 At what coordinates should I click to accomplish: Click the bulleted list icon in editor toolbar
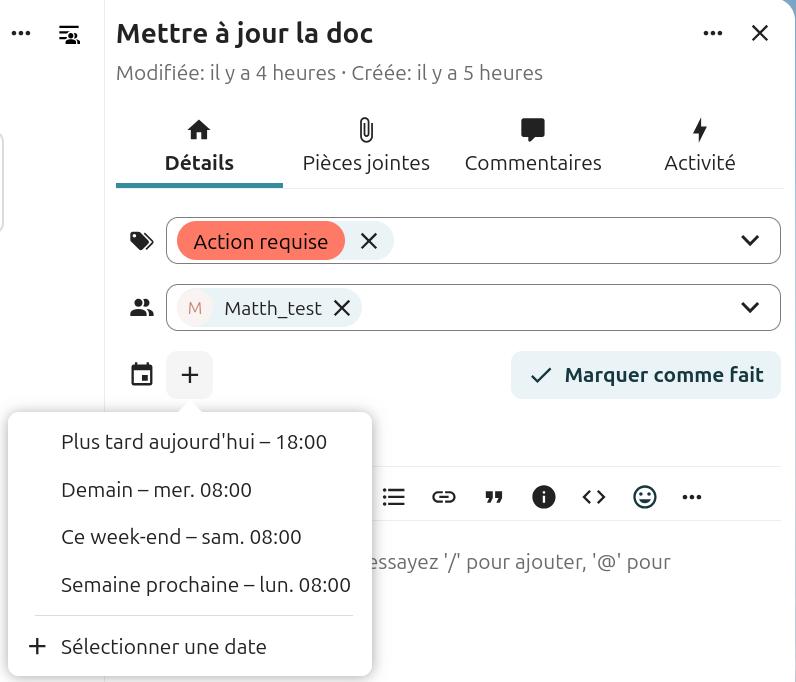click(x=394, y=497)
